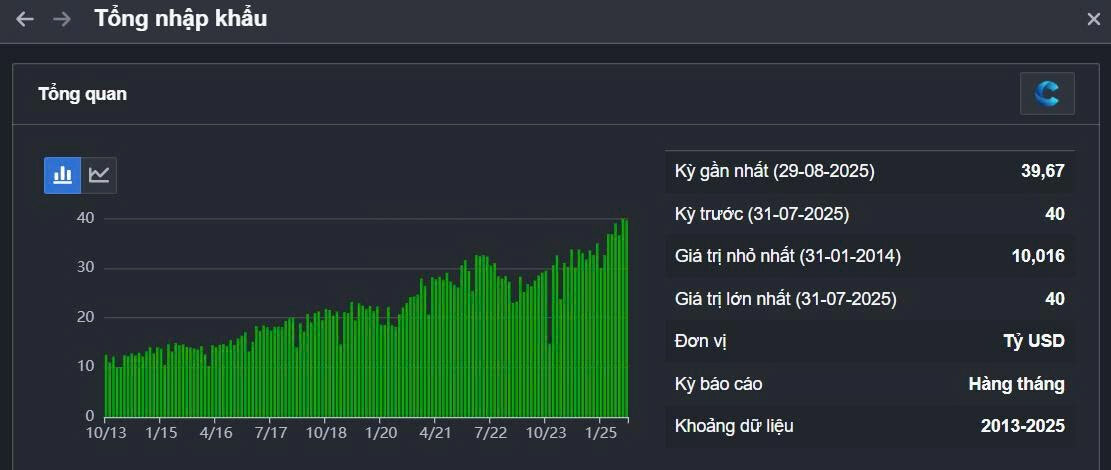Click the 4/16 x-axis label

tap(216, 432)
